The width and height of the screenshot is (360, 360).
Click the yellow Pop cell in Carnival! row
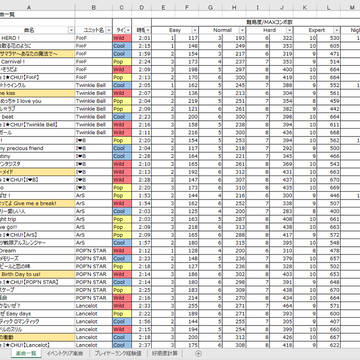122,62
